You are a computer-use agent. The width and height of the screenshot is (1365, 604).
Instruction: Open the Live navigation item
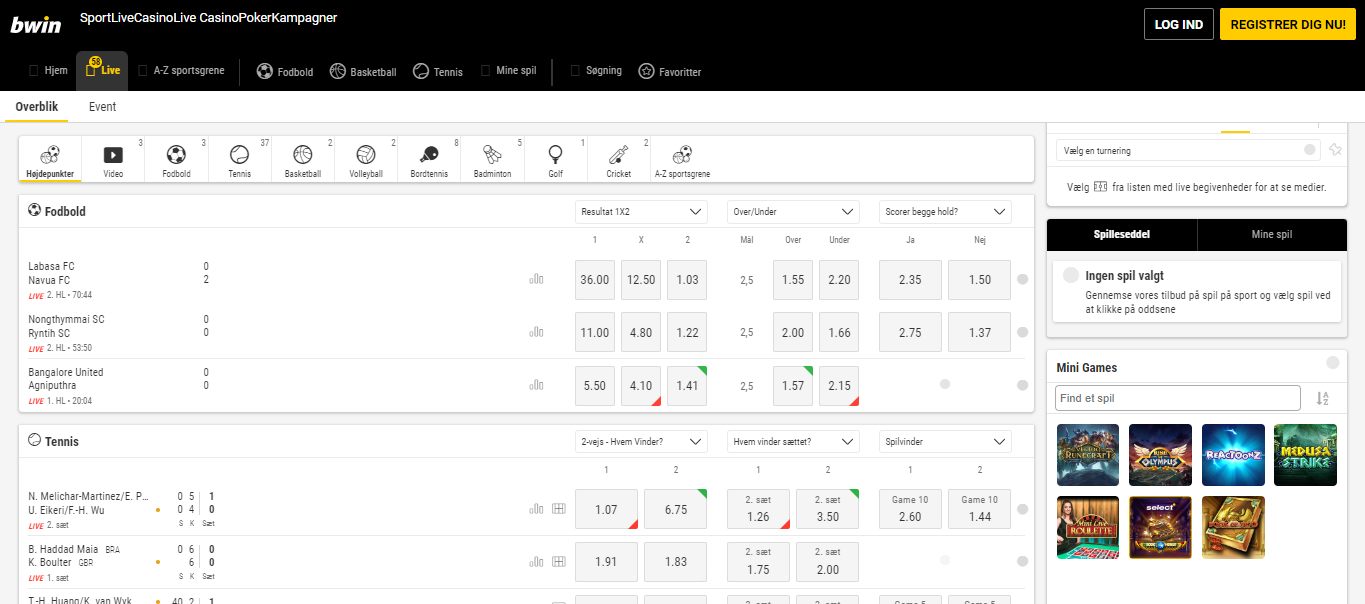click(102, 71)
